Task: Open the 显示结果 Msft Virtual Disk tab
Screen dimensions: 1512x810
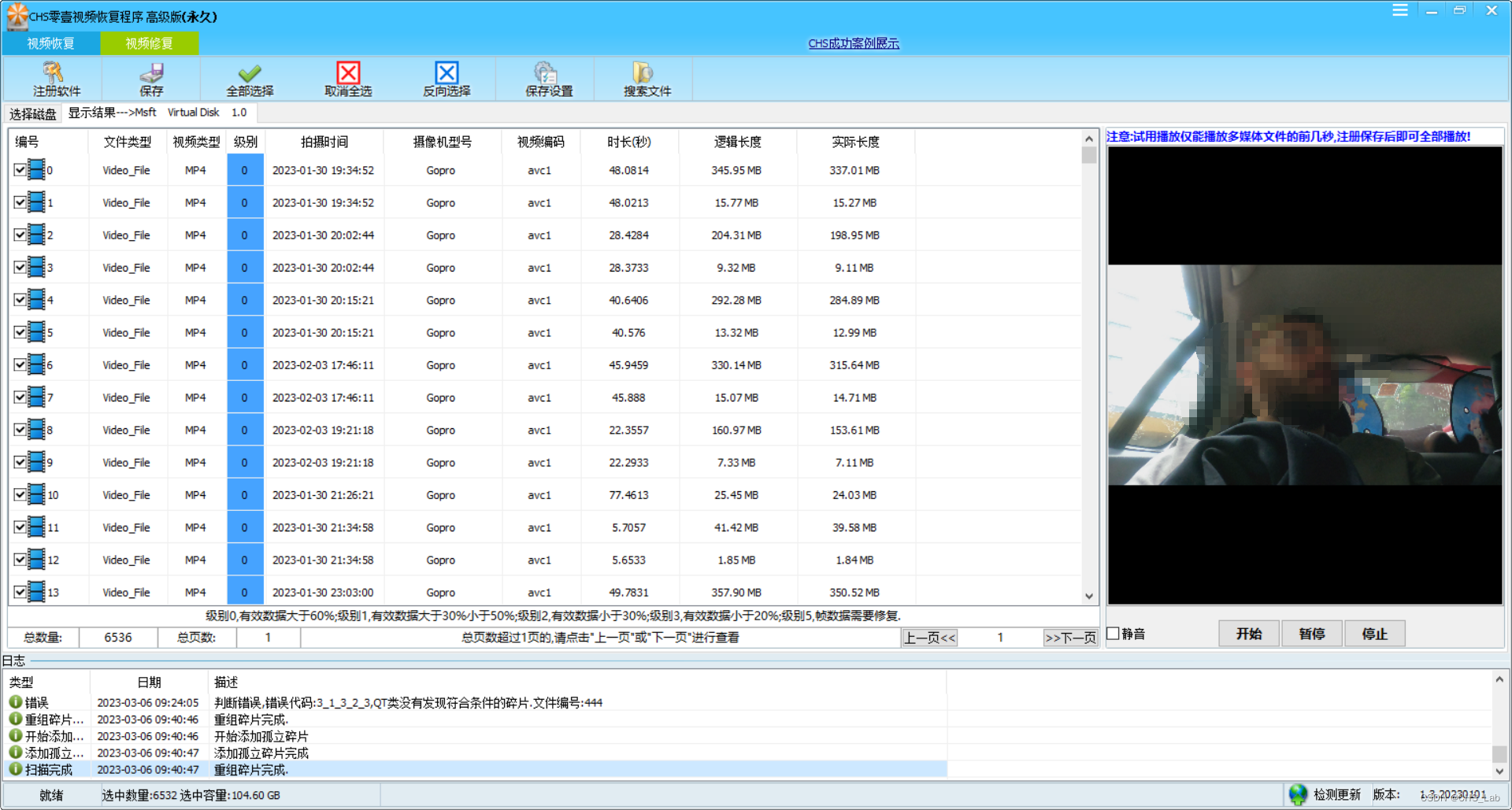Action: tap(157, 113)
